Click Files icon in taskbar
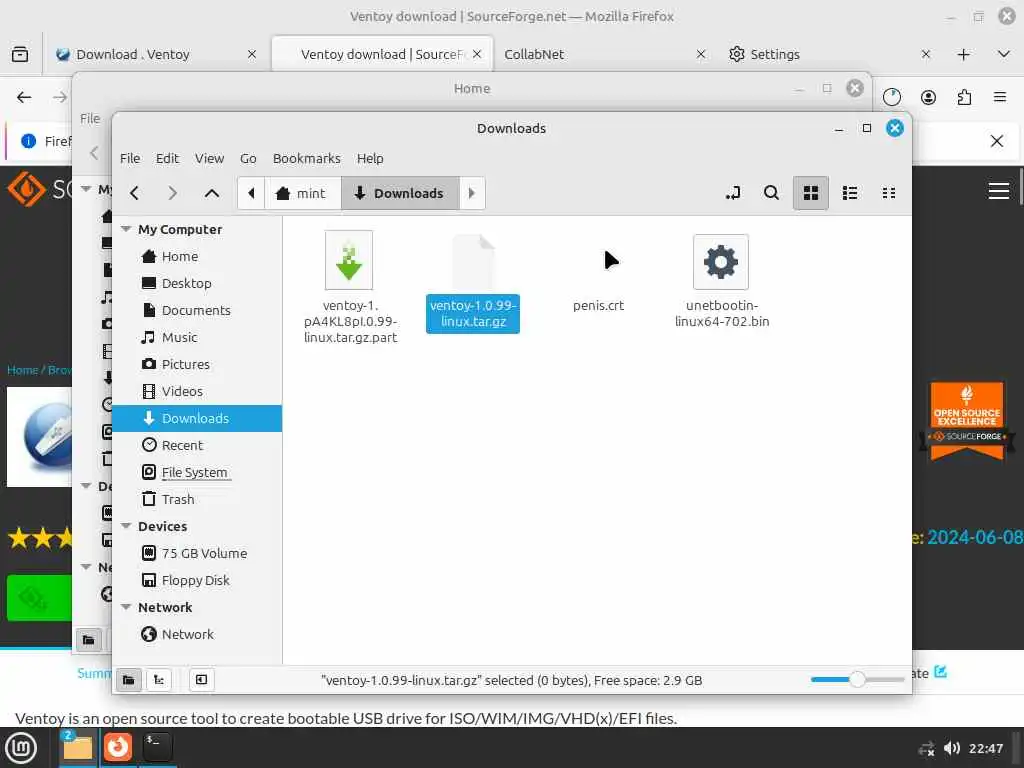 pos(77,748)
